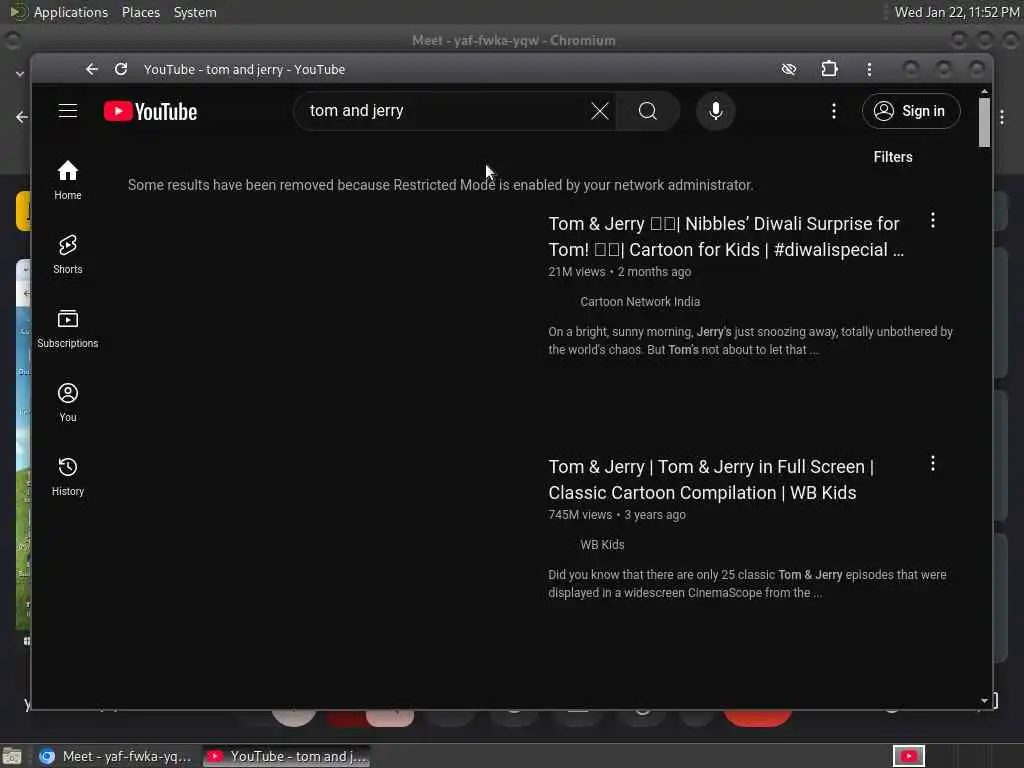Open options for Nibbles' Diwali Surprise video

click(933, 221)
